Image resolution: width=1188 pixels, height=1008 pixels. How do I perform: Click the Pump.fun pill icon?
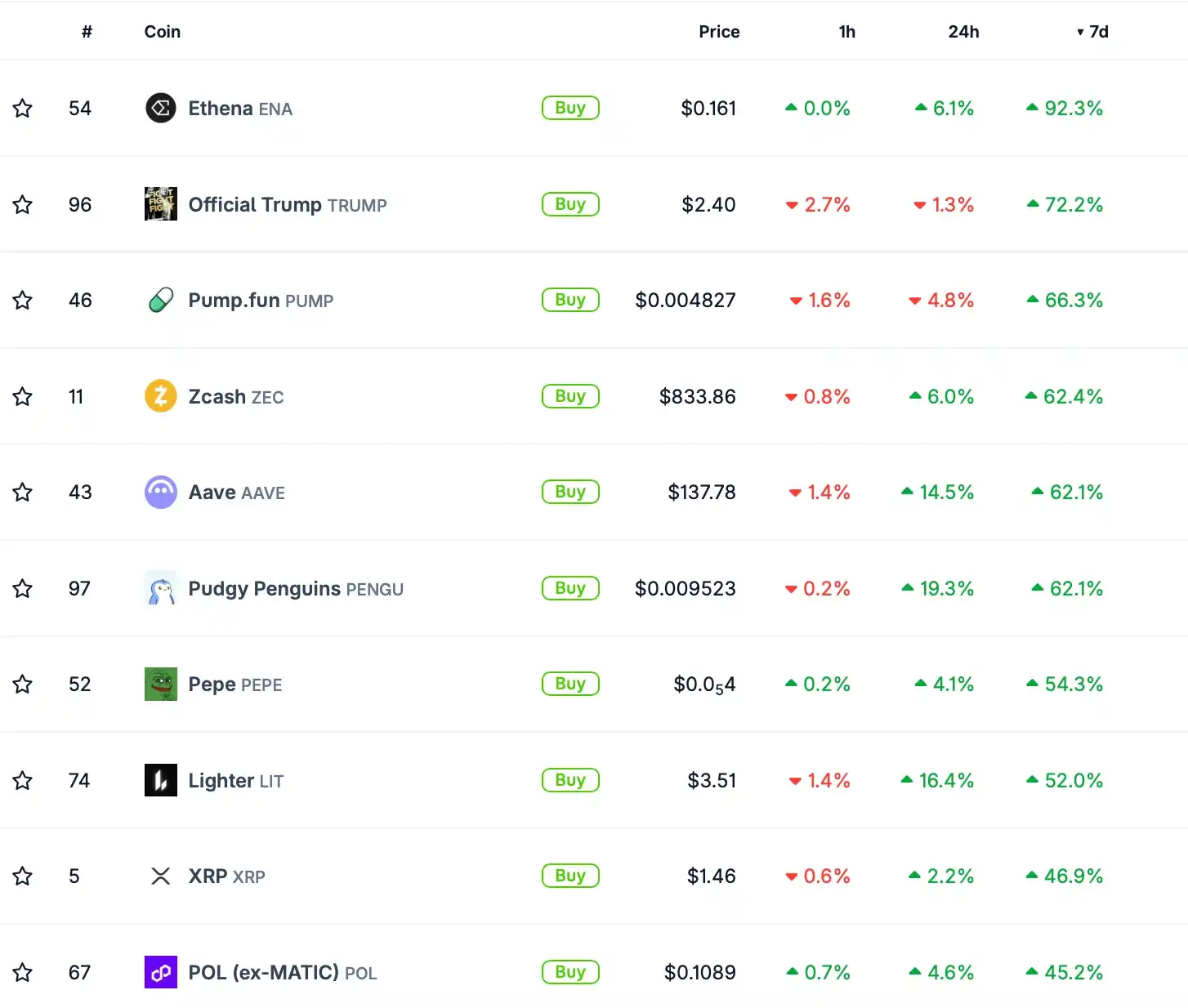pyautogui.click(x=161, y=300)
